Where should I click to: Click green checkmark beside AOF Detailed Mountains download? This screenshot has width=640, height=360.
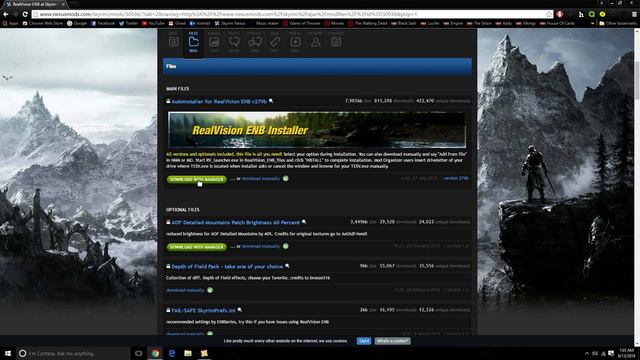[x=286, y=246]
